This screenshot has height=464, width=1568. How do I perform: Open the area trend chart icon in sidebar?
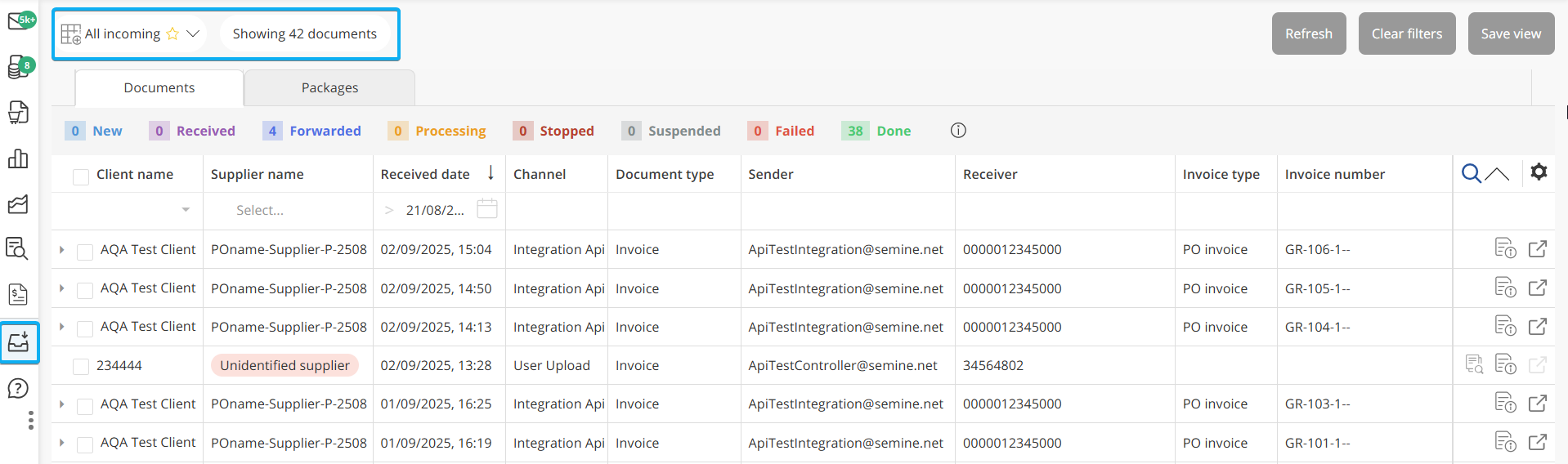click(x=18, y=204)
